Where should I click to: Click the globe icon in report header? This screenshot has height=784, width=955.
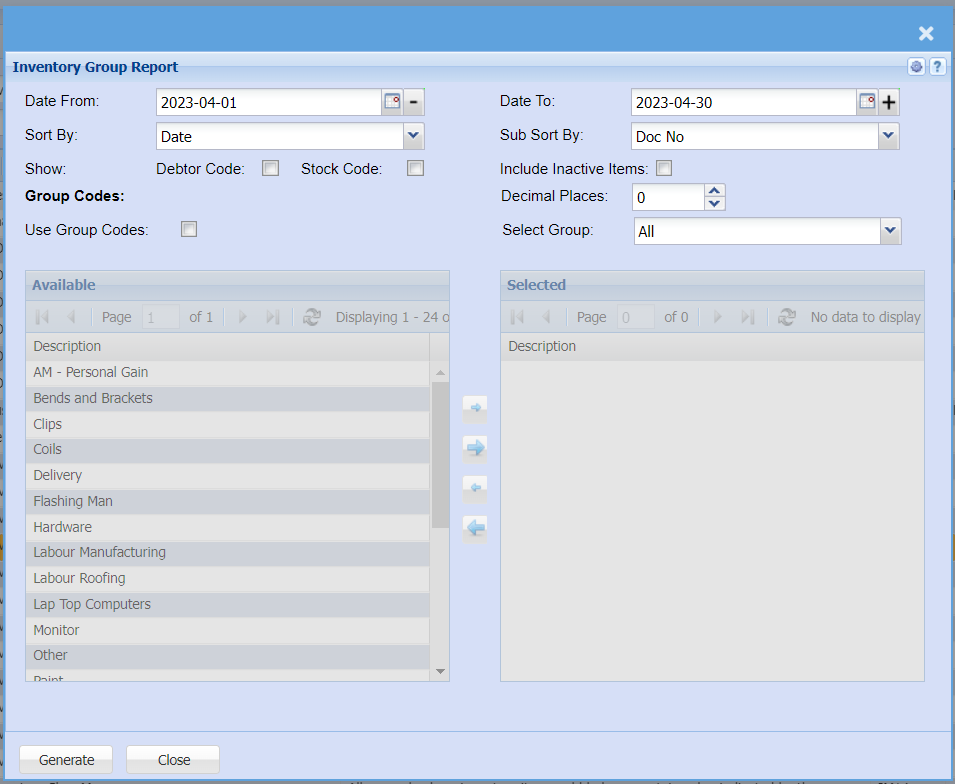click(x=916, y=67)
